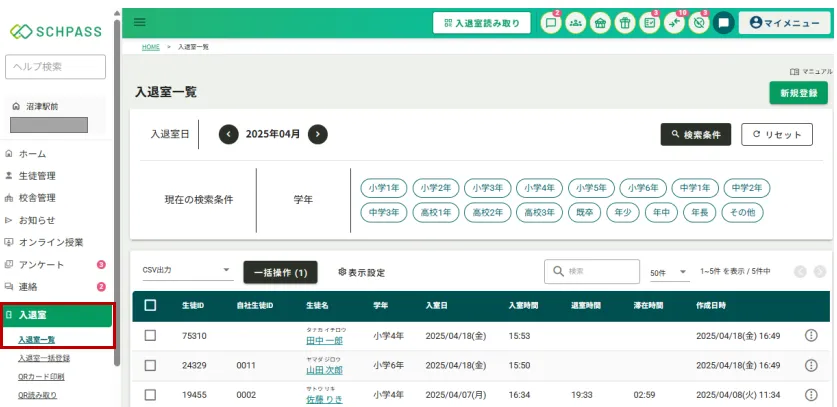Go to previous month with the left arrow
The image size is (837, 407).
[228, 134]
